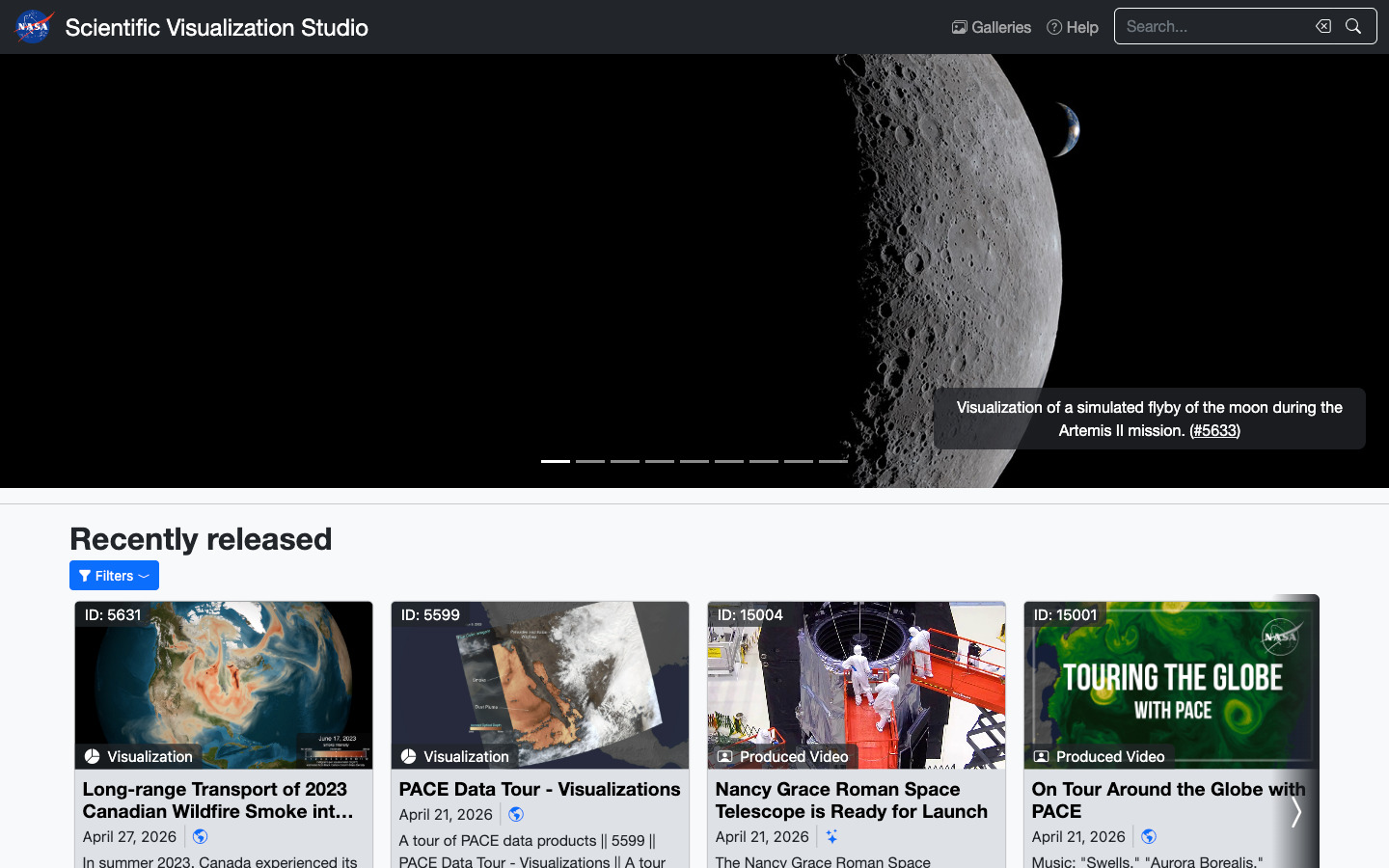The width and height of the screenshot is (1389, 868).
Task: Open PACE Data Tour - Visualizations title
Action: click(539, 789)
